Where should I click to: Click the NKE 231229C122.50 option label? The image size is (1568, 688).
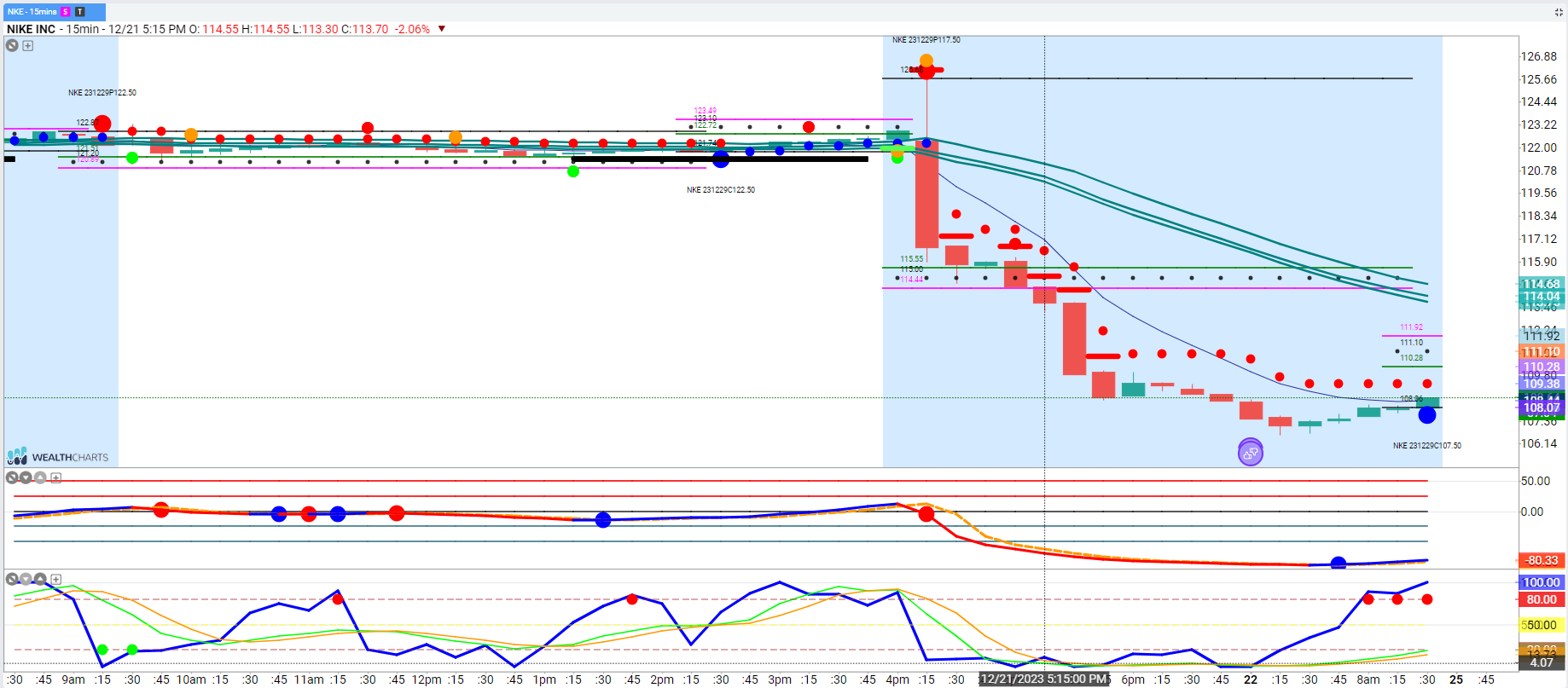[721, 190]
